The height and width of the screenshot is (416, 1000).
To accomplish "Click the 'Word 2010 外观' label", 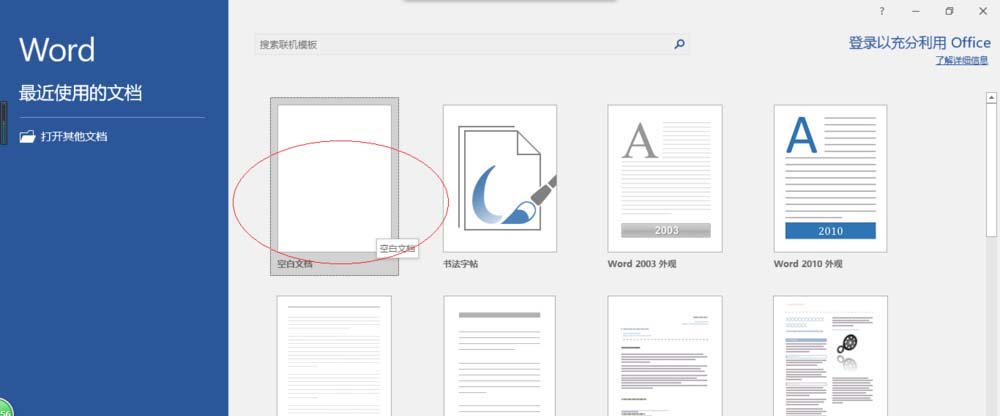I will 807,264.
